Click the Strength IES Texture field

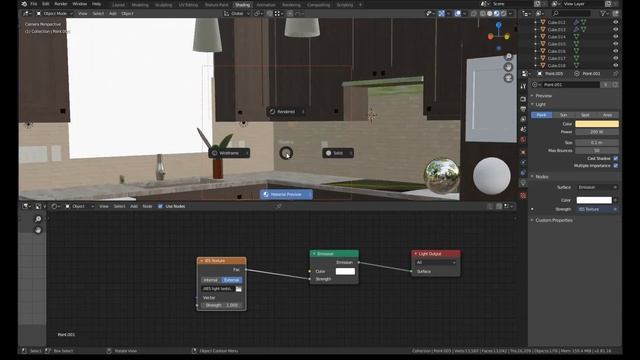[597, 209]
